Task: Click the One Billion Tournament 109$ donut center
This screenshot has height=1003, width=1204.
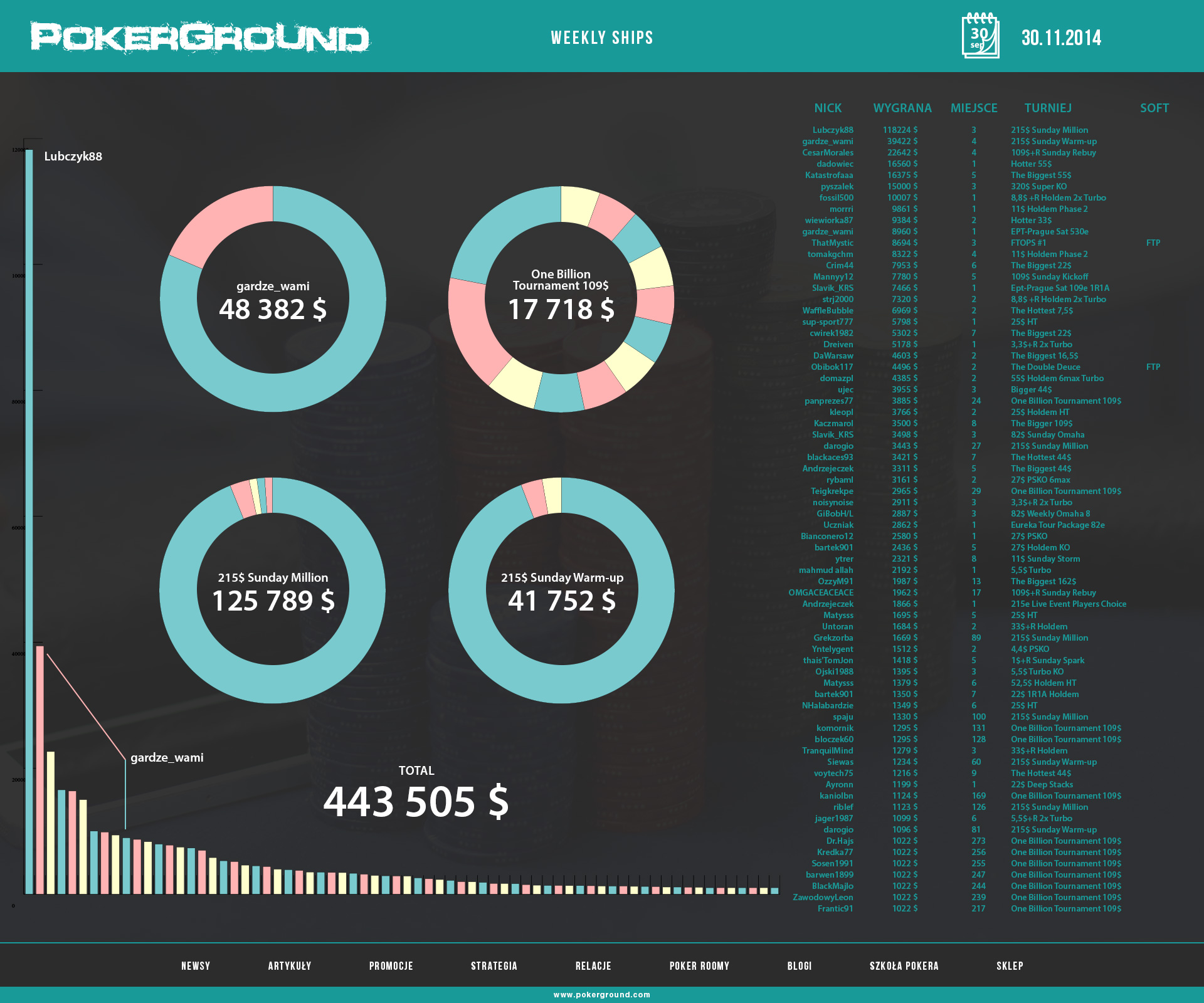Action: point(561,299)
